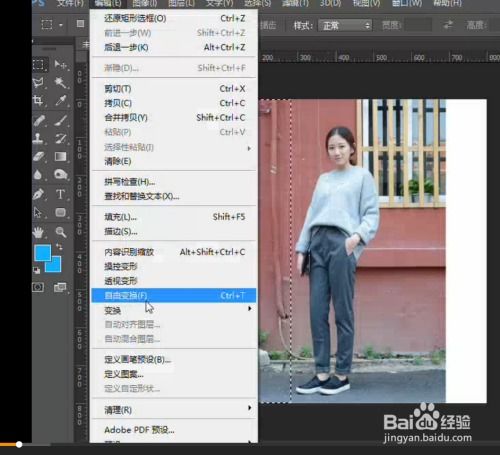This screenshot has height=455, width=500.
Task: Choose 透视变形 menu item
Action: (x=174, y=281)
